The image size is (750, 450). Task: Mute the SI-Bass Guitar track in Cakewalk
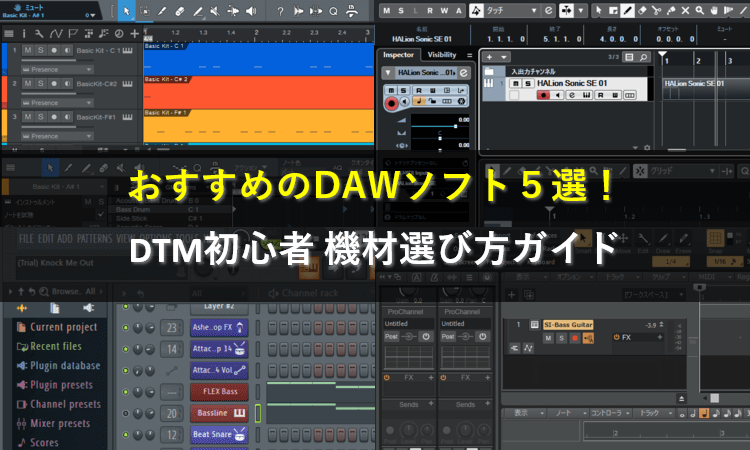click(548, 338)
